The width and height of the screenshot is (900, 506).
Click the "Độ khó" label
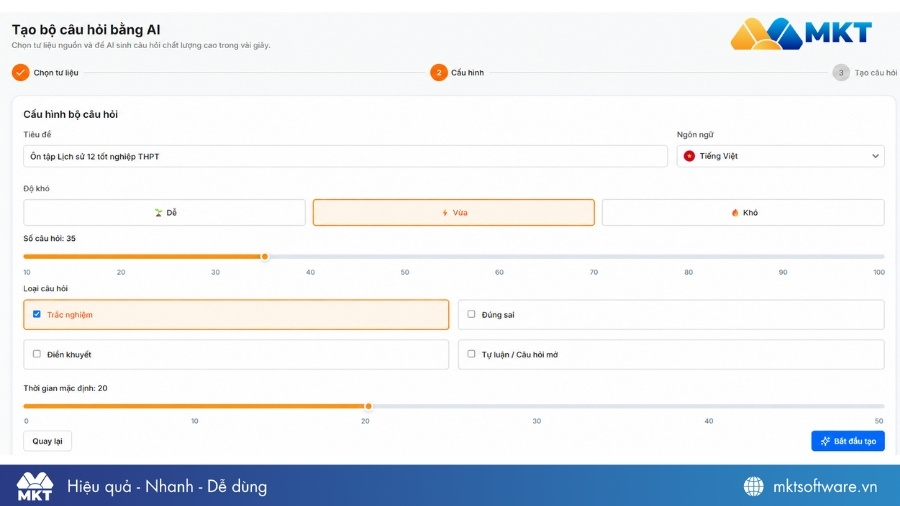tap(36, 189)
